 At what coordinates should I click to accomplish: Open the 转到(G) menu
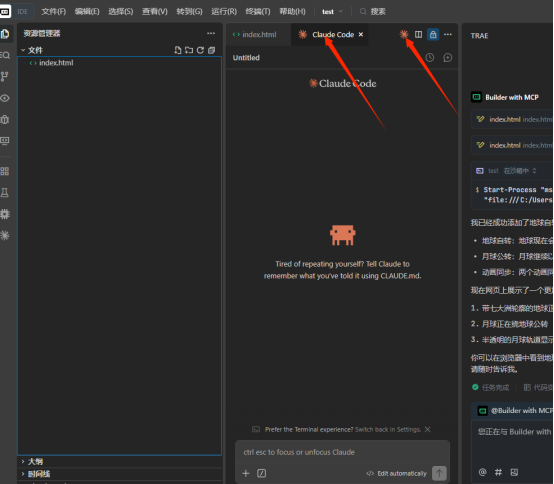pyautogui.click(x=189, y=12)
